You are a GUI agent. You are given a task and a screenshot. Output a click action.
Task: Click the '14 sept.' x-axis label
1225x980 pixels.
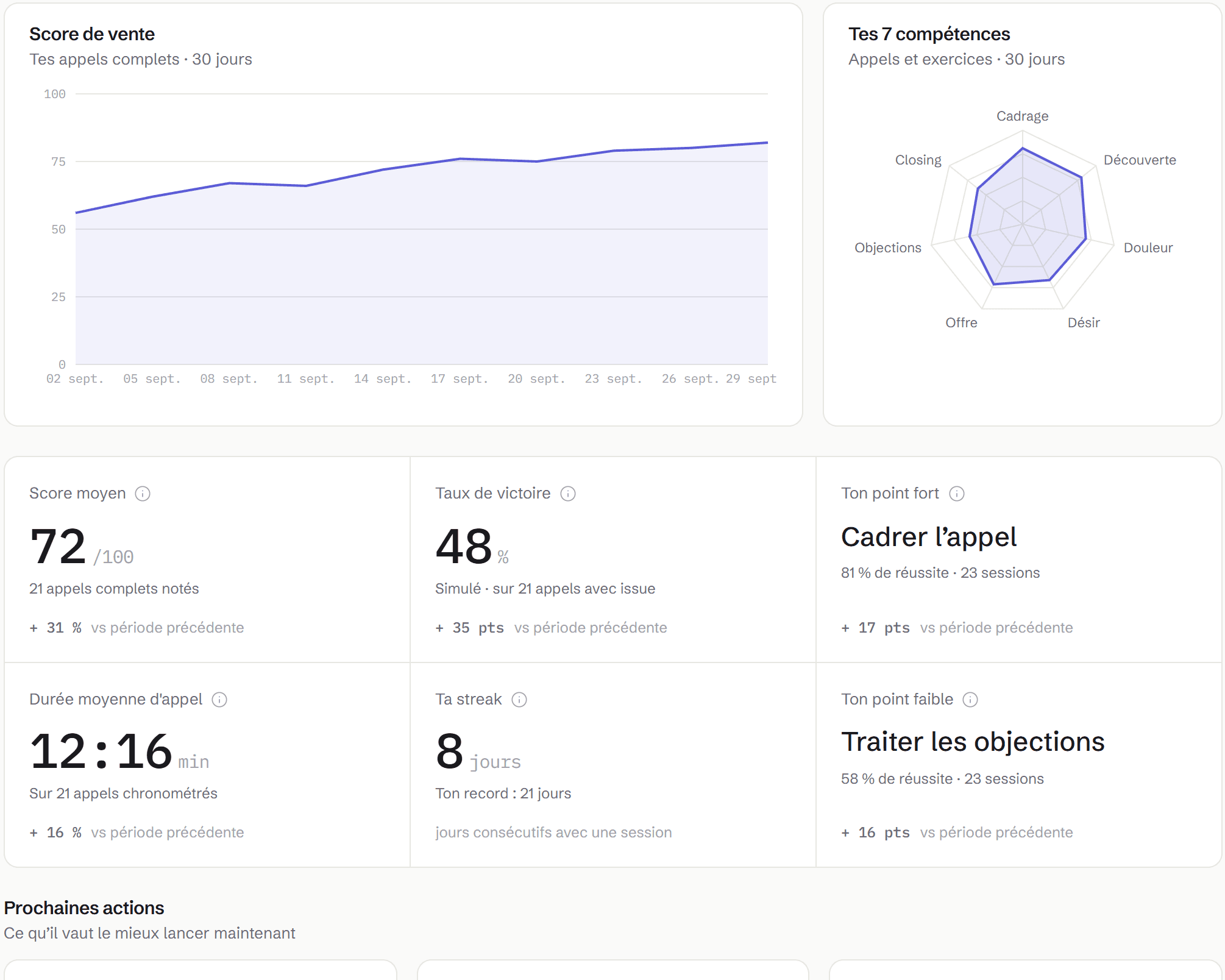383,379
